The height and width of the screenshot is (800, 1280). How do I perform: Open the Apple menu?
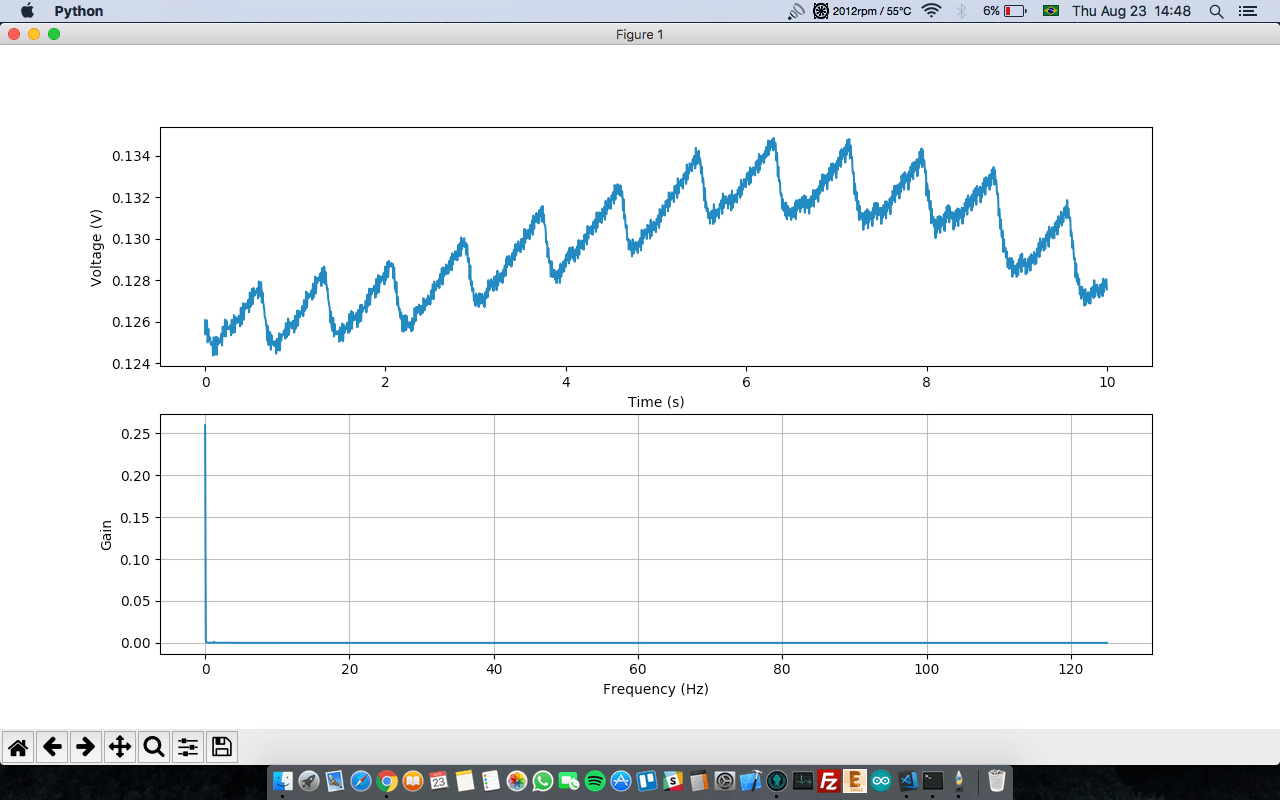[x=27, y=11]
